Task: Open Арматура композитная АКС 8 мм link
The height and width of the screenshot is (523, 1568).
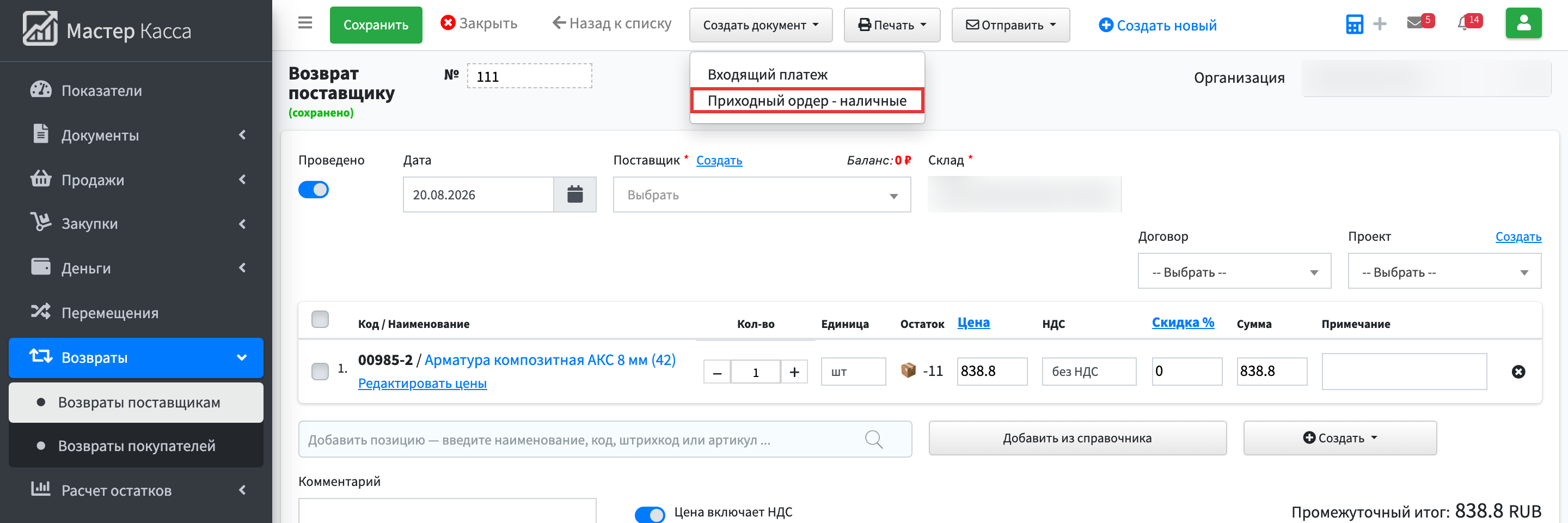Action: pos(550,360)
